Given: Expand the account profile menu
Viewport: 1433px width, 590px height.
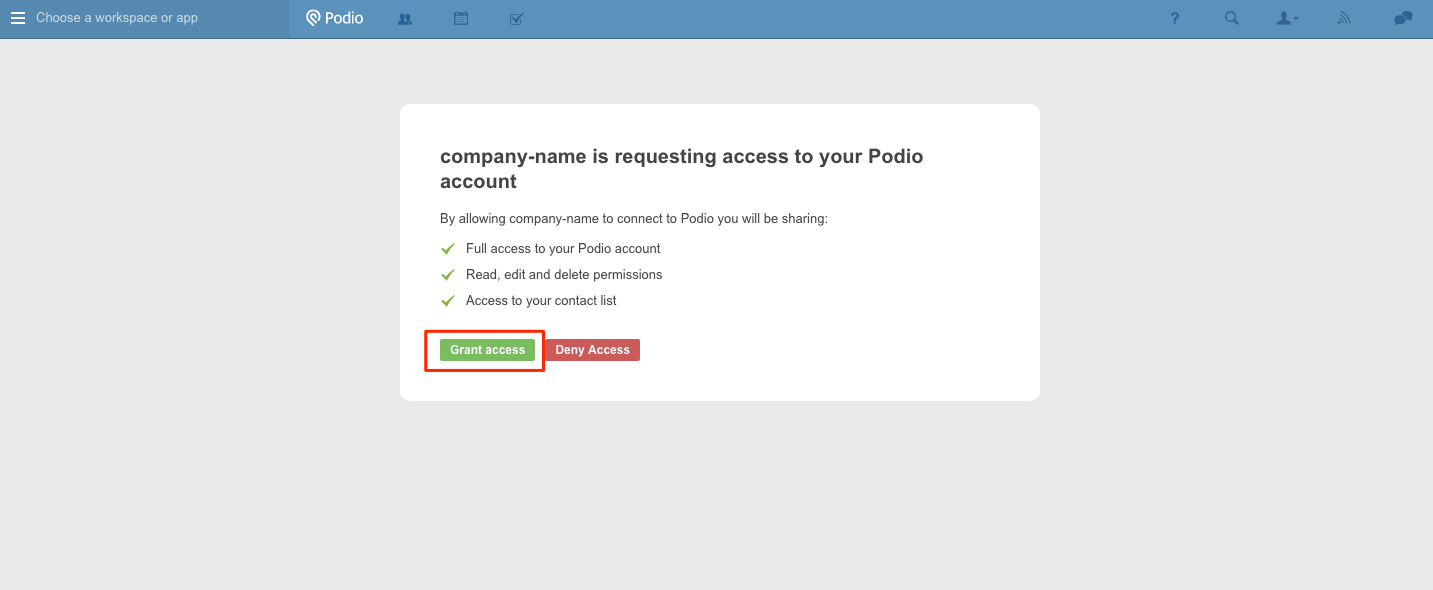Looking at the screenshot, I should coord(1288,18).
